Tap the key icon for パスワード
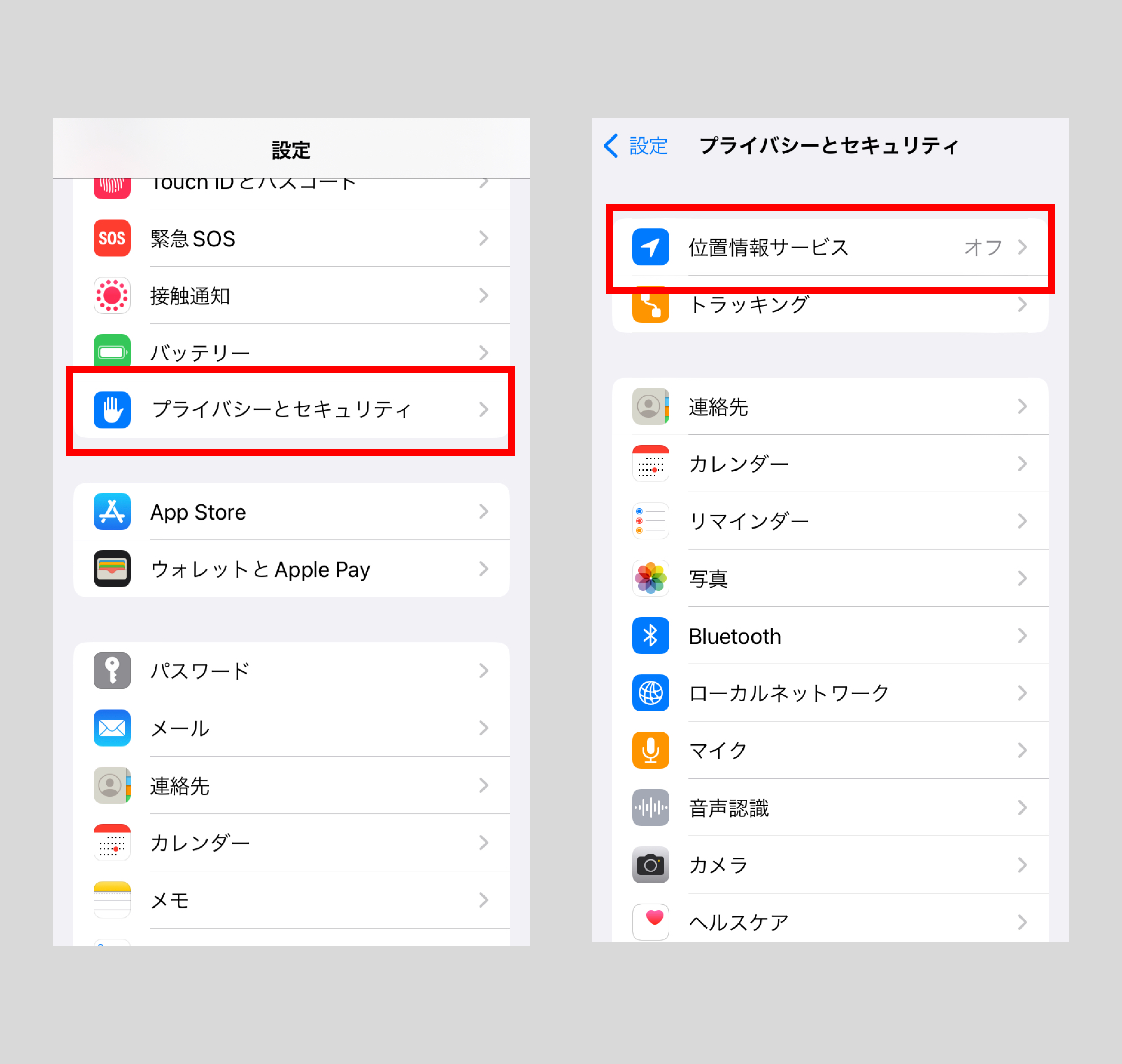This screenshot has width=1122, height=1064. tap(112, 671)
